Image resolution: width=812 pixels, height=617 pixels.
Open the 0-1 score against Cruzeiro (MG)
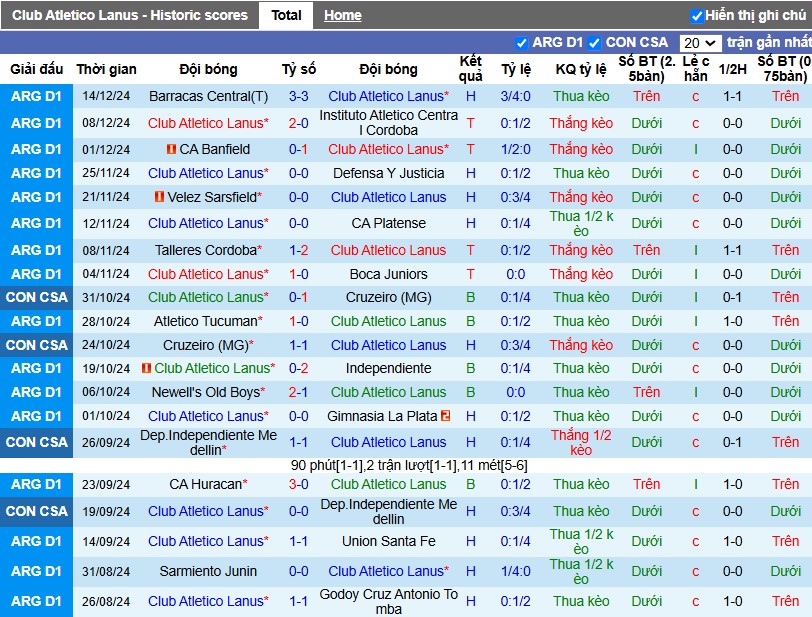click(x=299, y=297)
